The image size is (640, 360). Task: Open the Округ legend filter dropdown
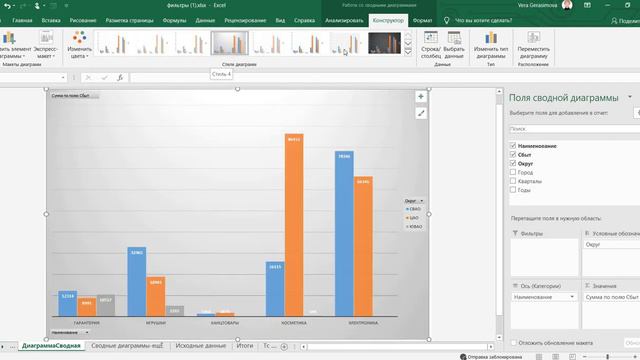(422, 201)
